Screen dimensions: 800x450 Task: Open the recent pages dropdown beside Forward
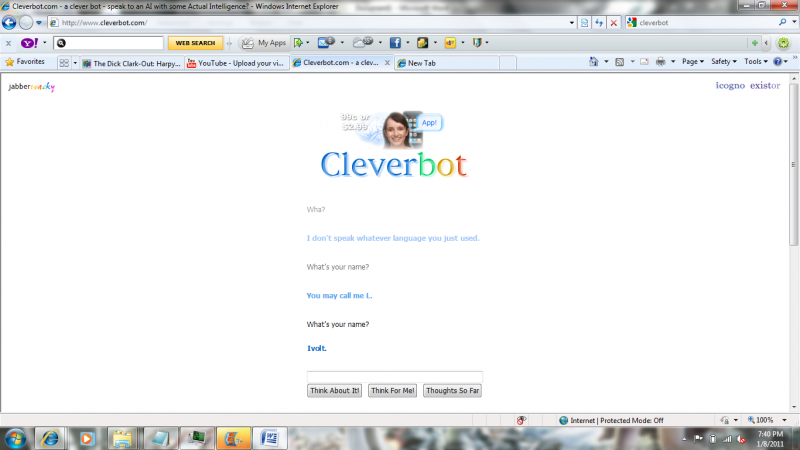pos(39,23)
